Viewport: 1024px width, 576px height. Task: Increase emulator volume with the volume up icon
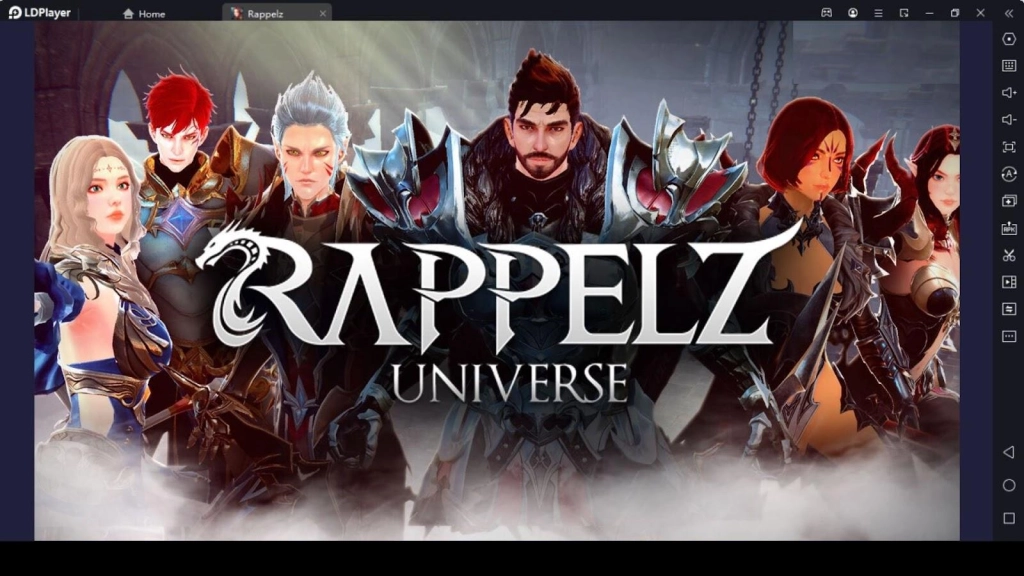coord(1008,93)
